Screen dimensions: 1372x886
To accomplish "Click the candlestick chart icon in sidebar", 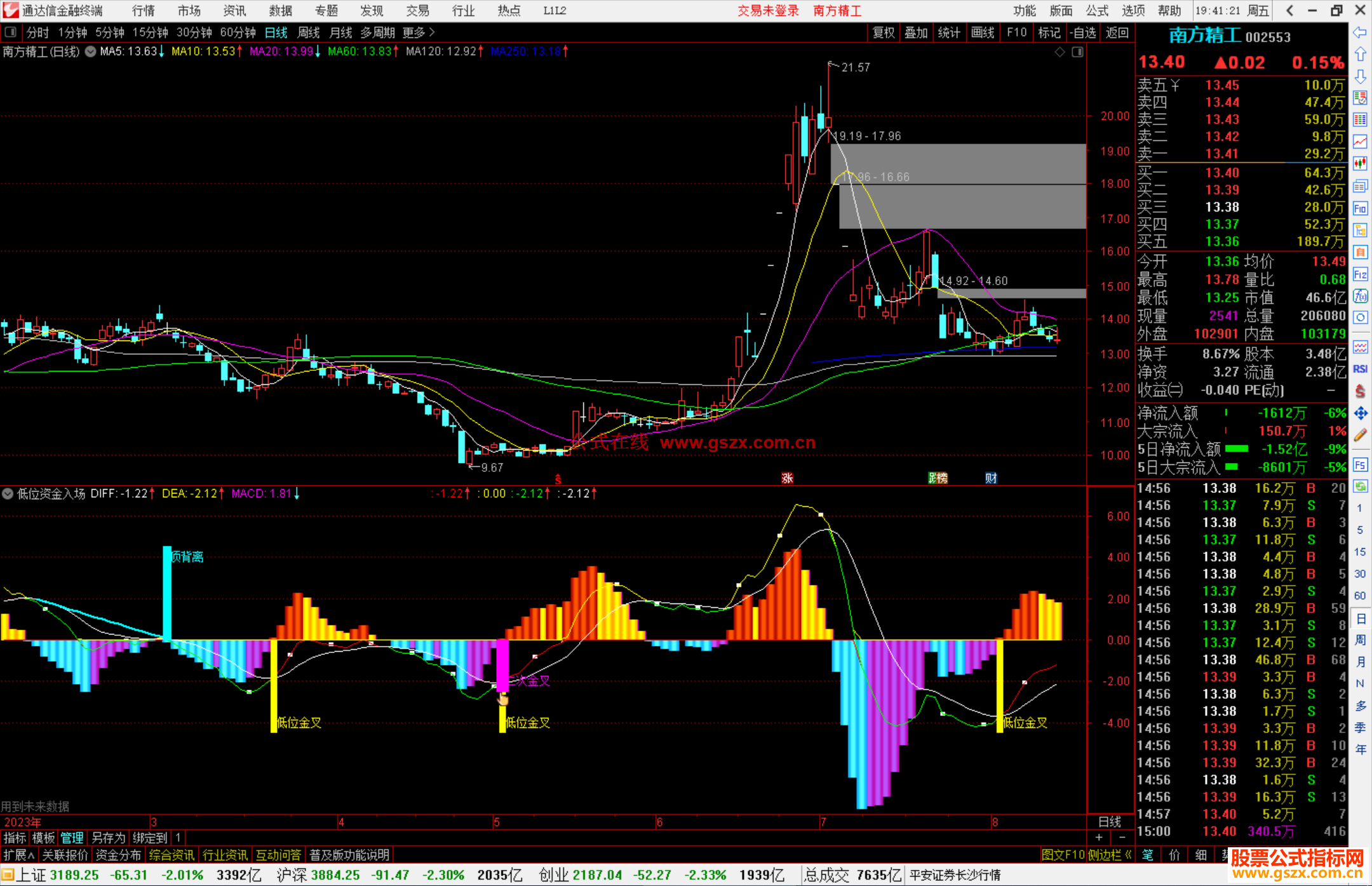I will [1360, 163].
